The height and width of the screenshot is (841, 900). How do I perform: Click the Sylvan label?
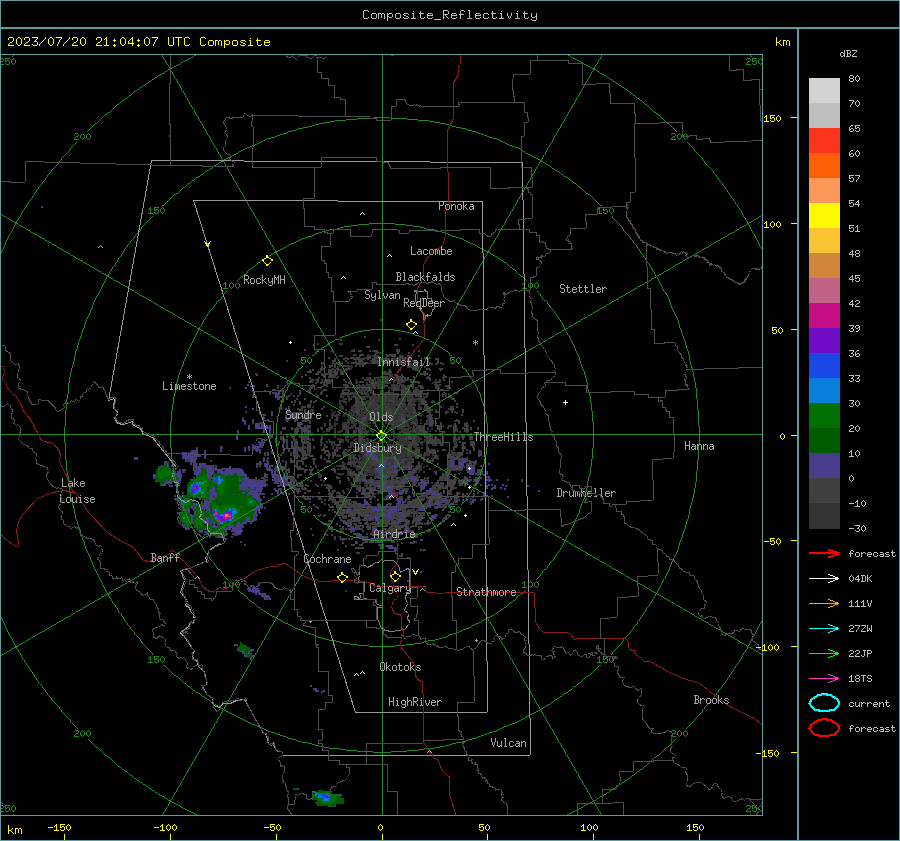[382, 295]
